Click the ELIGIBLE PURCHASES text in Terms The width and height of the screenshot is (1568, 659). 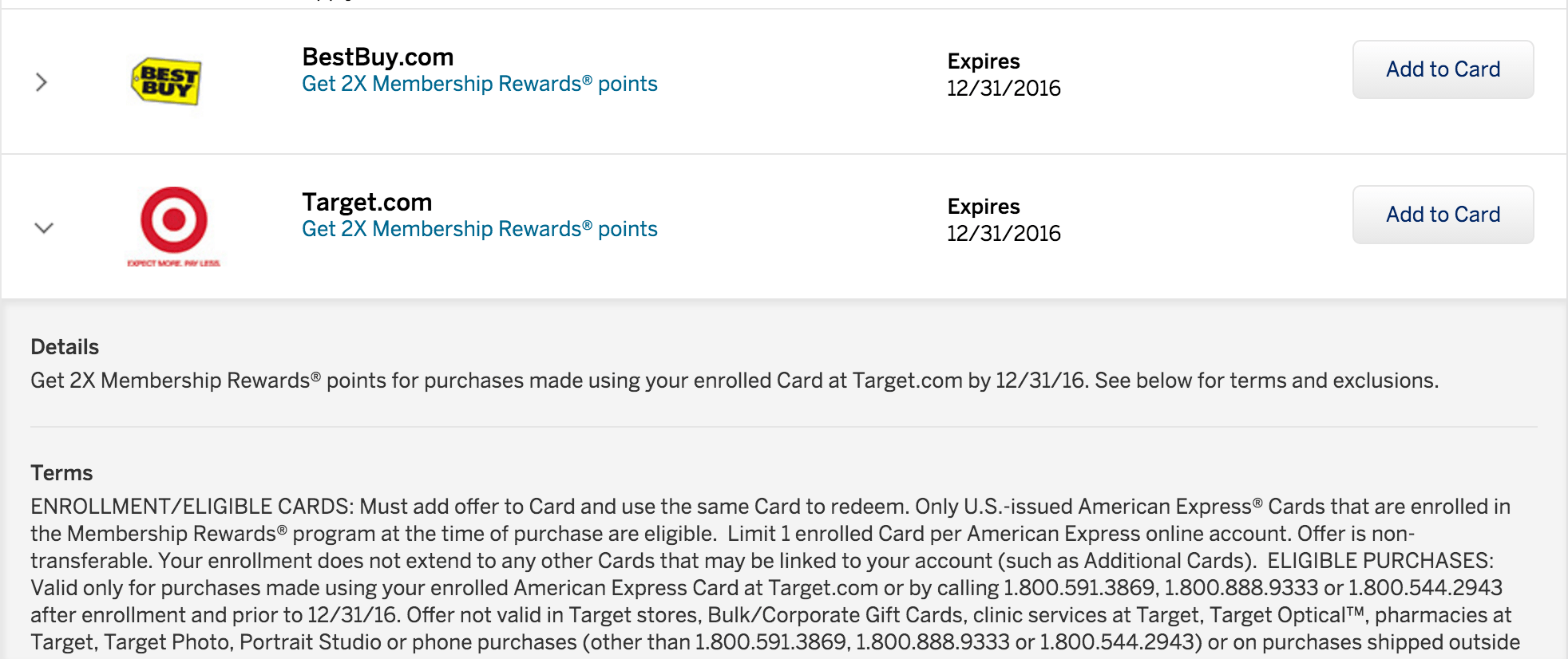tap(1380, 561)
